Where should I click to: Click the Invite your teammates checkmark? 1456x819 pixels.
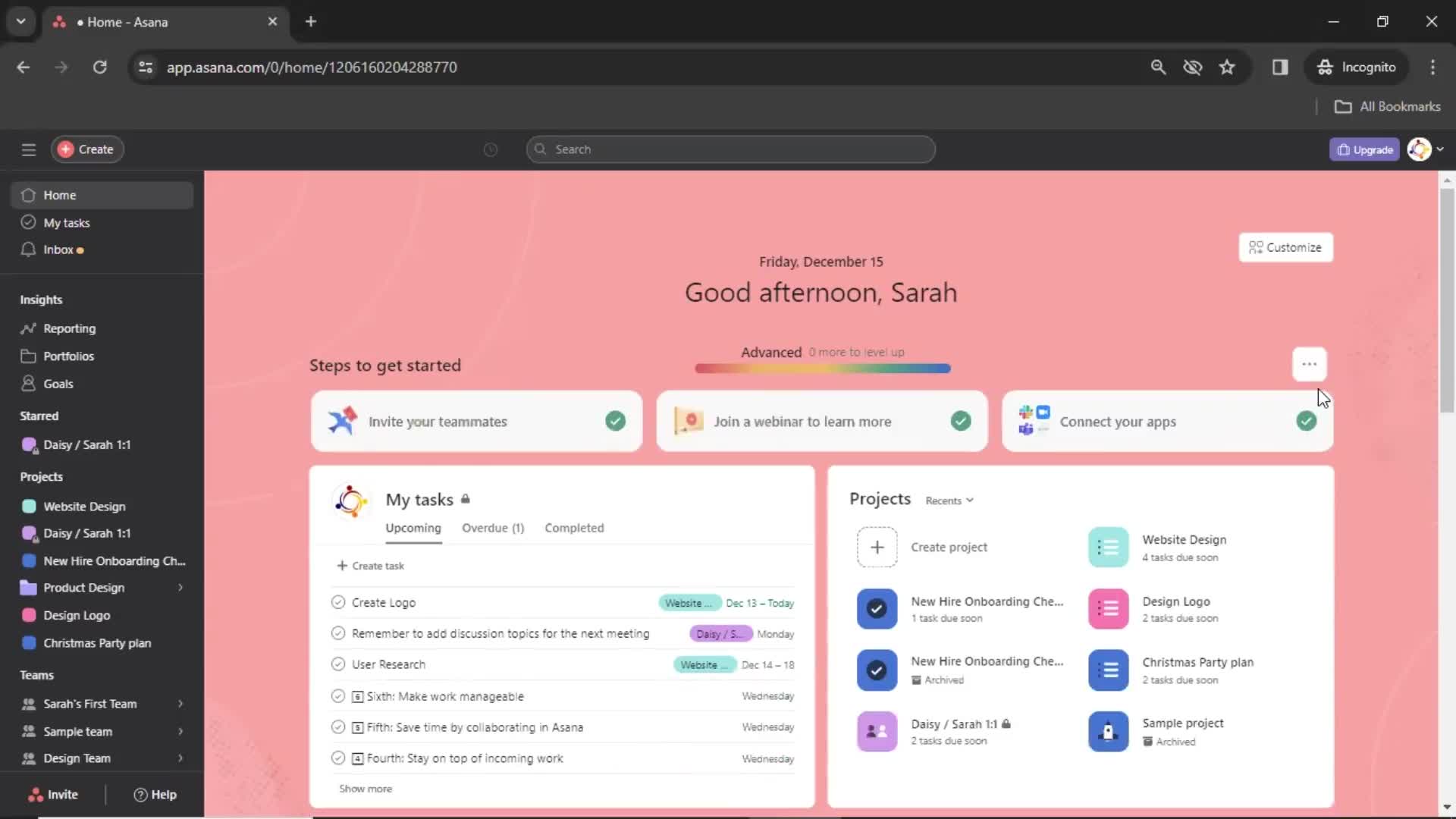point(615,421)
